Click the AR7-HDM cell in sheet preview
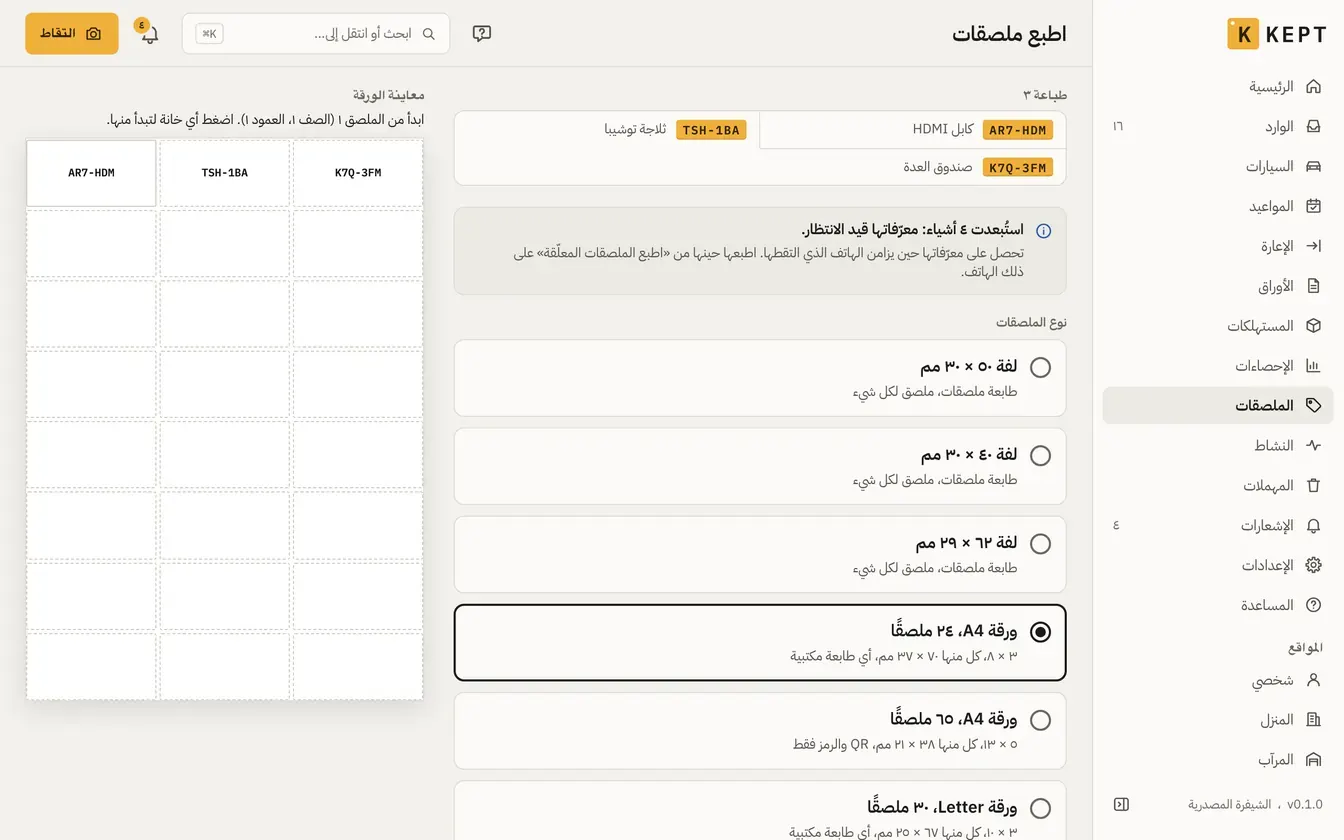1344x840 pixels. (x=91, y=173)
